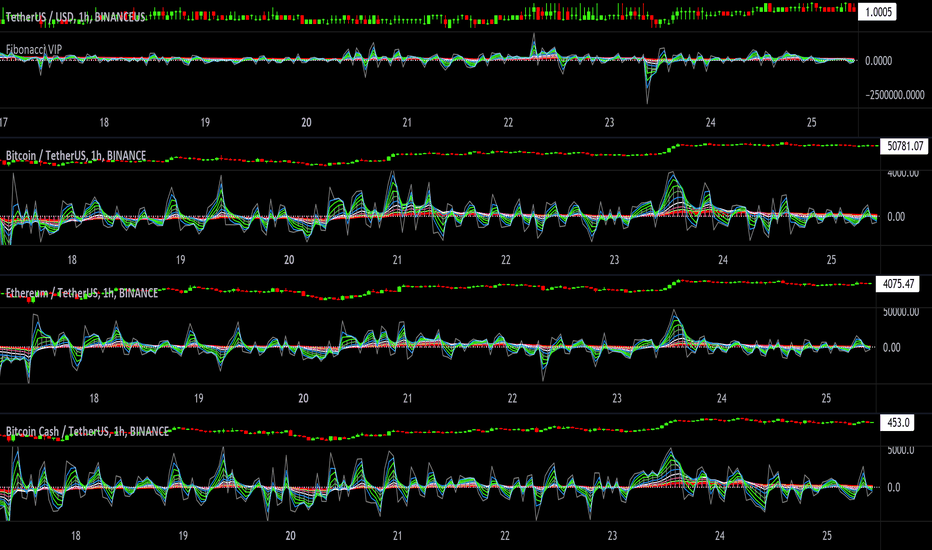Click date 17 on TetherUS time axis
Image resolution: width=932 pixels, height=550 pixels.
coord(4,122)
